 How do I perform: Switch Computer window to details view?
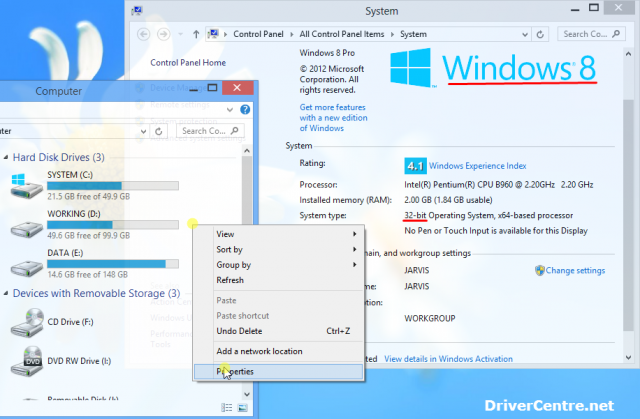coord(227,408)
